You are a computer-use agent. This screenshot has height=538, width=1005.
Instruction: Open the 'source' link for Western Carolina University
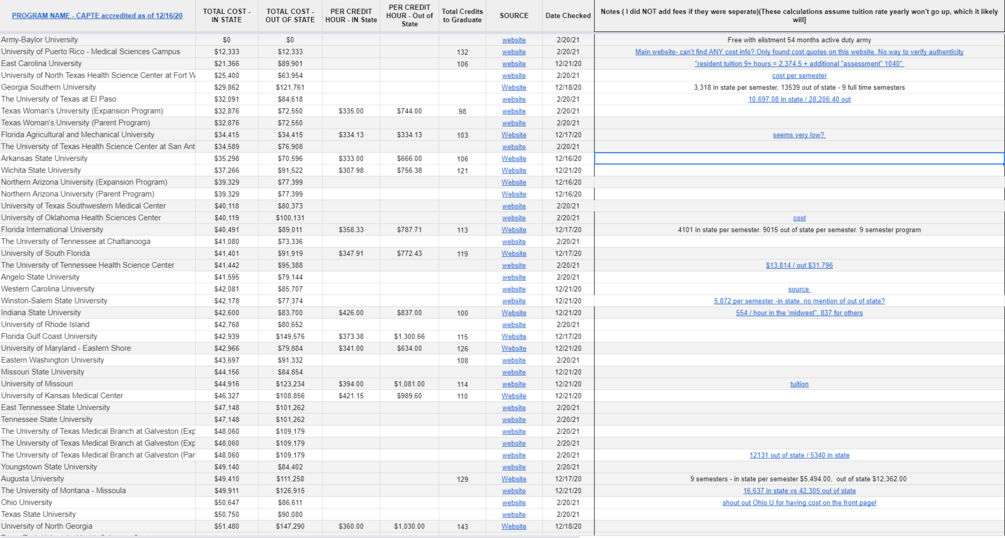click(799, 289)
